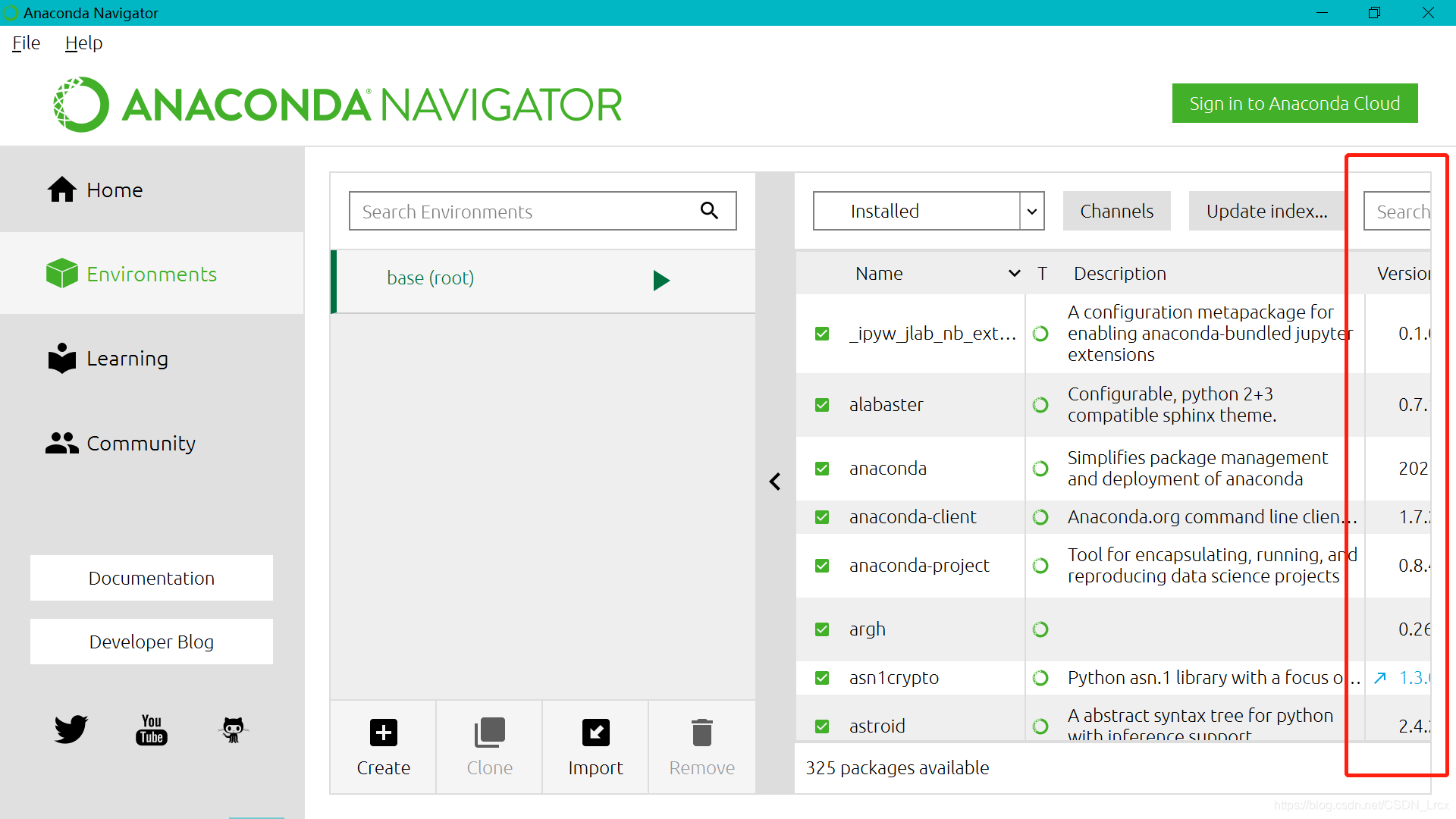
Task: Click the Search Environments field
Action: tap(543, 211)
